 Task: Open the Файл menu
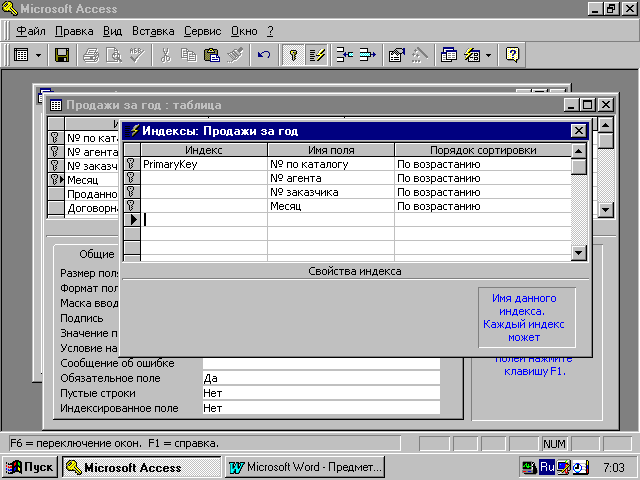pos(31,31)
